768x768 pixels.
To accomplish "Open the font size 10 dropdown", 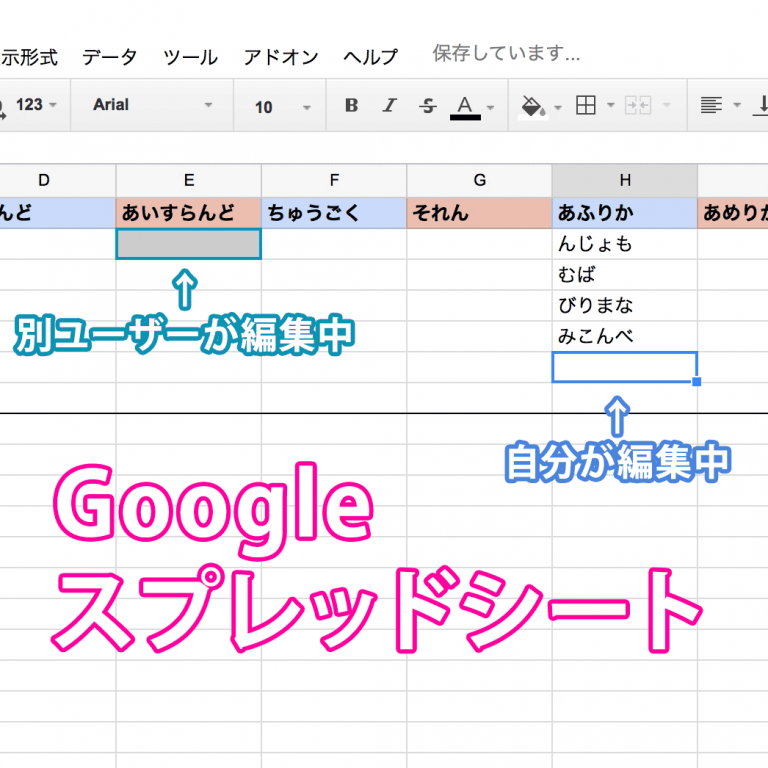I will pyautogui.click(x=282, y=107).
